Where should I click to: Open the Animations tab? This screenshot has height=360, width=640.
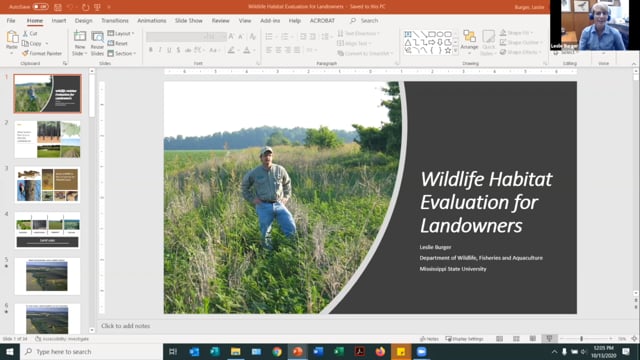pyautogui.click(x=151, y=20)
